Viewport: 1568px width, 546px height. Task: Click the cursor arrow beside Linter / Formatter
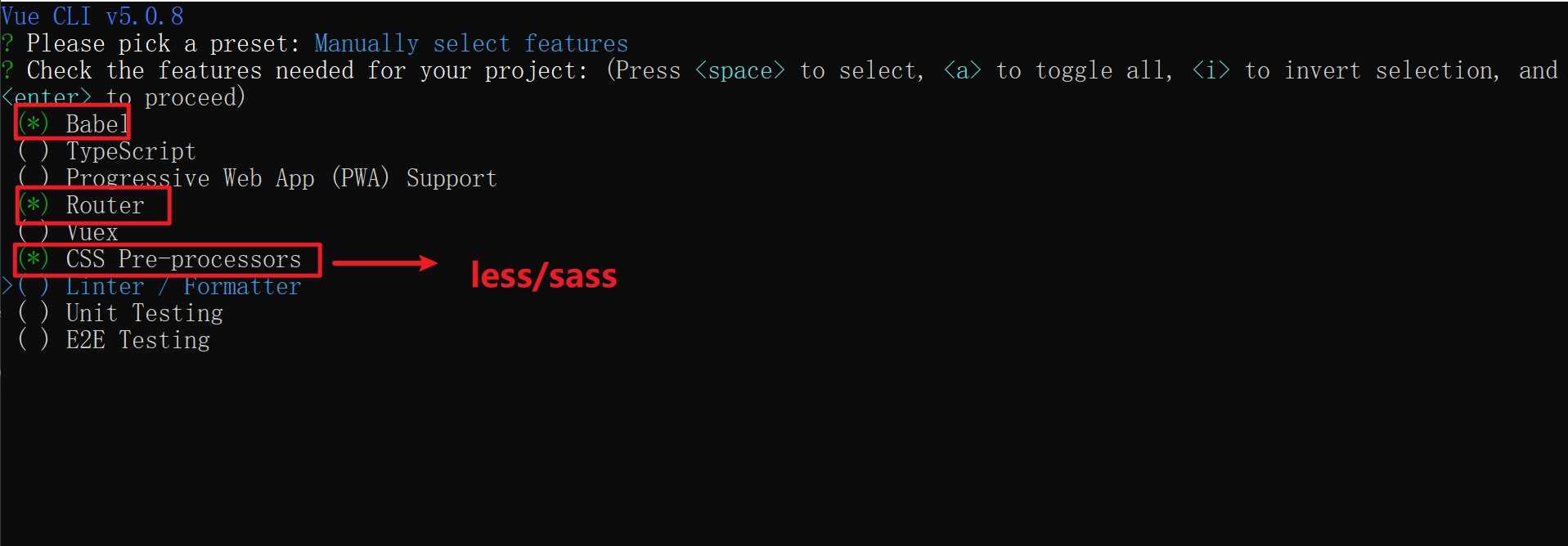pos(7,286)
